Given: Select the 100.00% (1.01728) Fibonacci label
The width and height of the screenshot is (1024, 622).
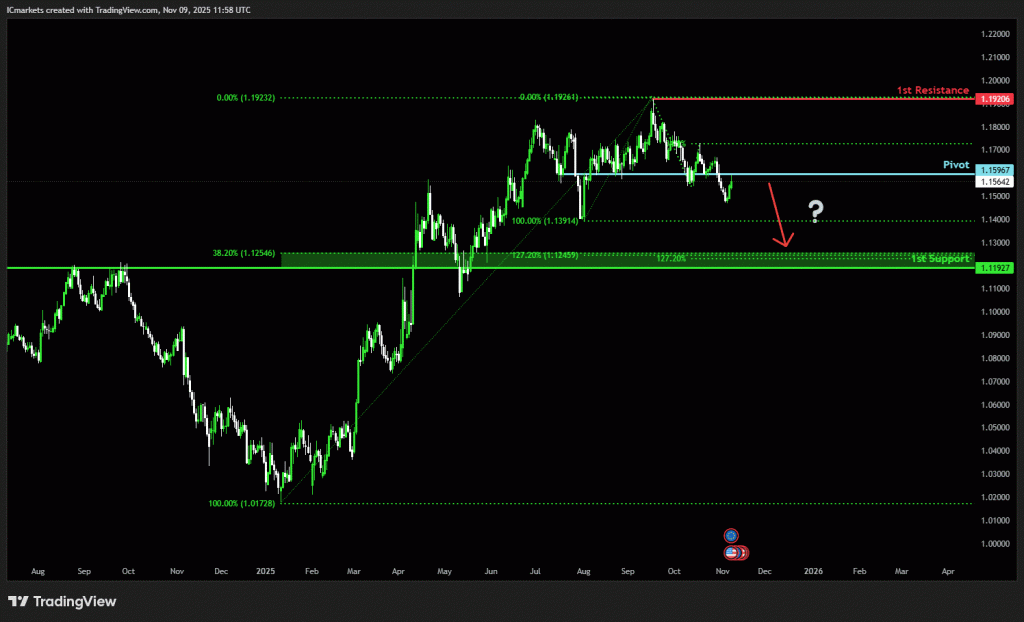Looking at the screenshot, I should tap(243, 504).
